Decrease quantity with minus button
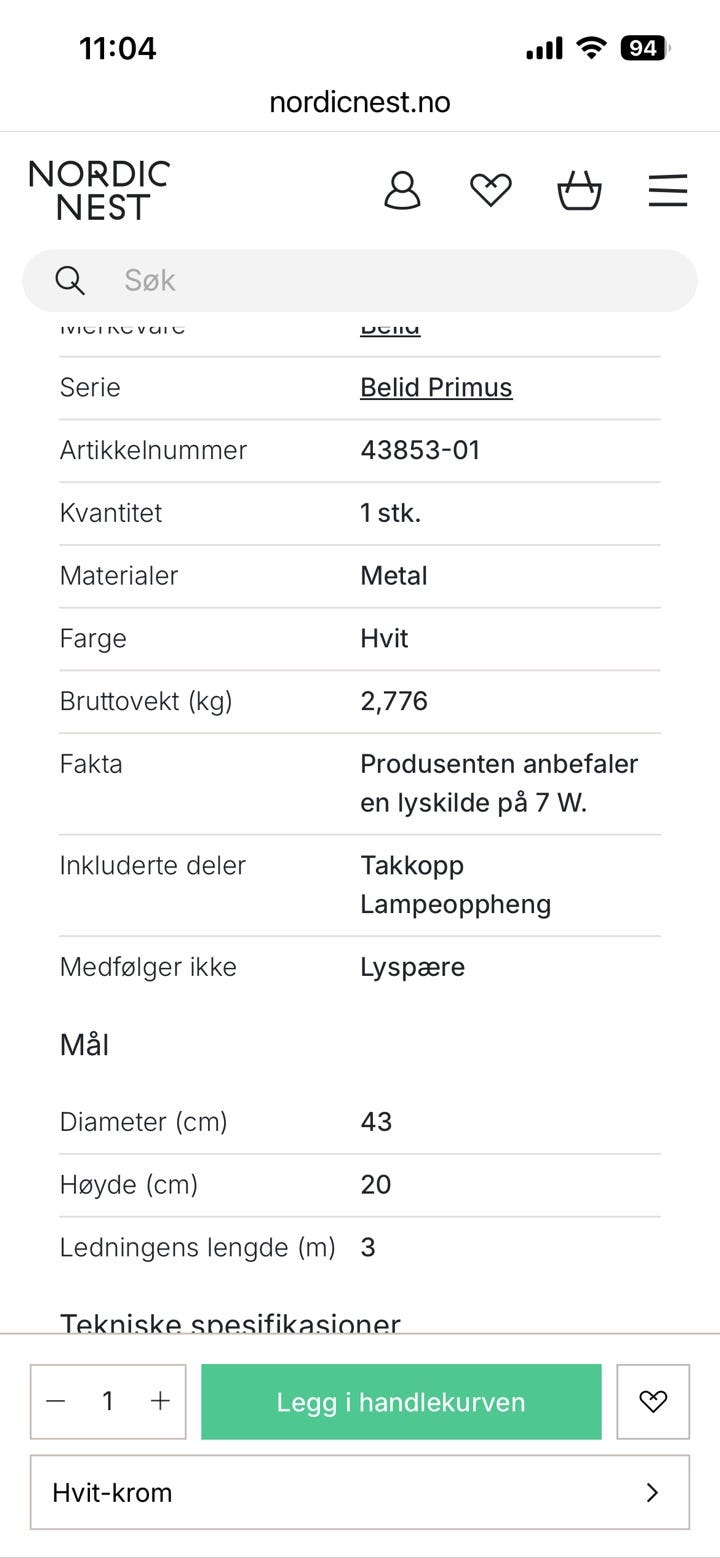The image size is (720, 1558). point(56,1402)
